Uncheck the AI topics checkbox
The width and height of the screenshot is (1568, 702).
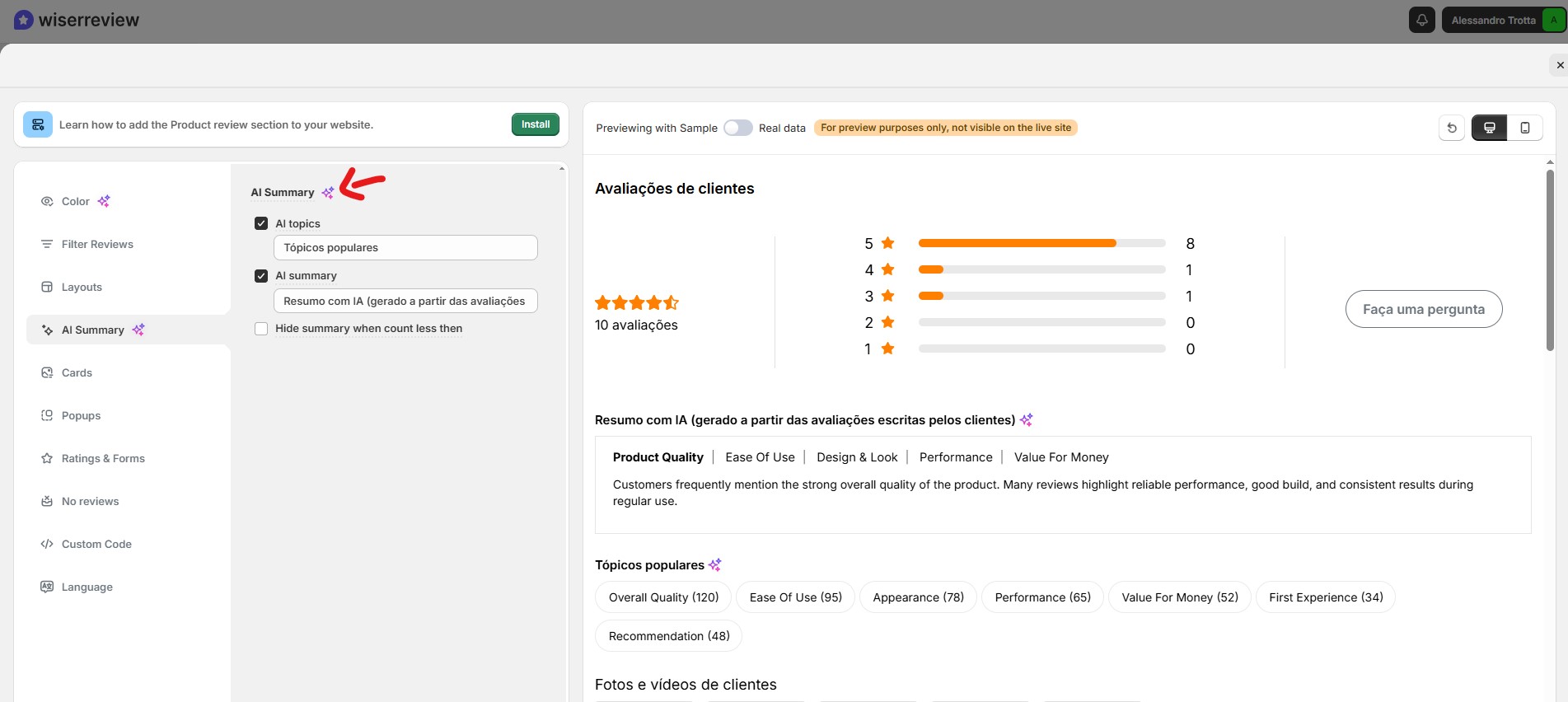coord(261,223)
